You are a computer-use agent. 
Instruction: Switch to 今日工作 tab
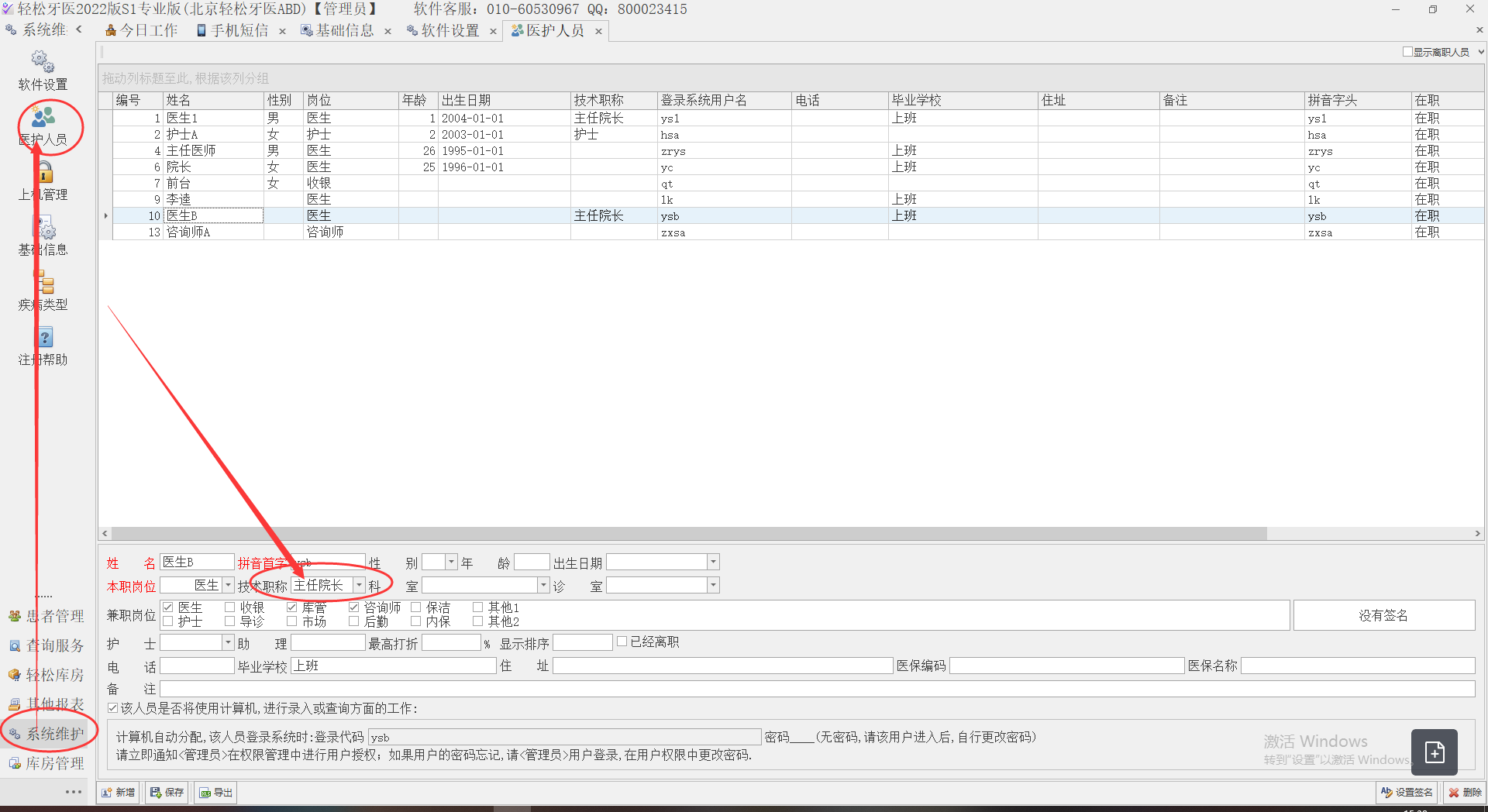pos(142,30)
